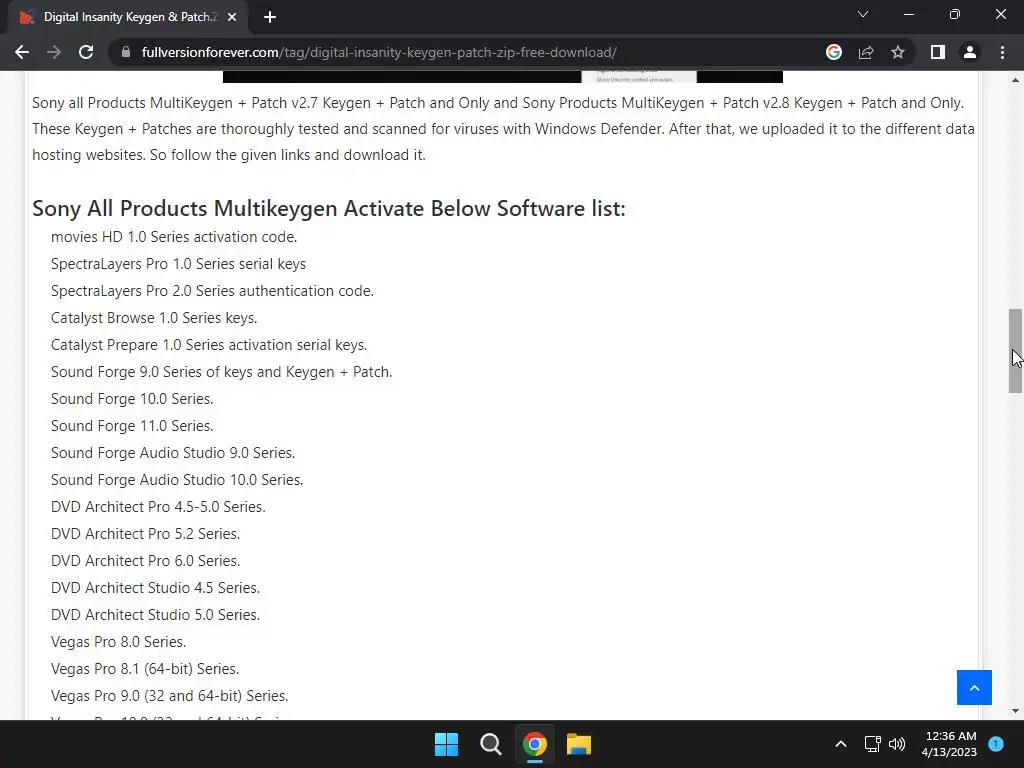Image resolution: width=1024 pixels, height=768 pixels.
Task: Click 'Vegas Pro 8.1 (64-bit) Series.'
Action: point(145,669)
